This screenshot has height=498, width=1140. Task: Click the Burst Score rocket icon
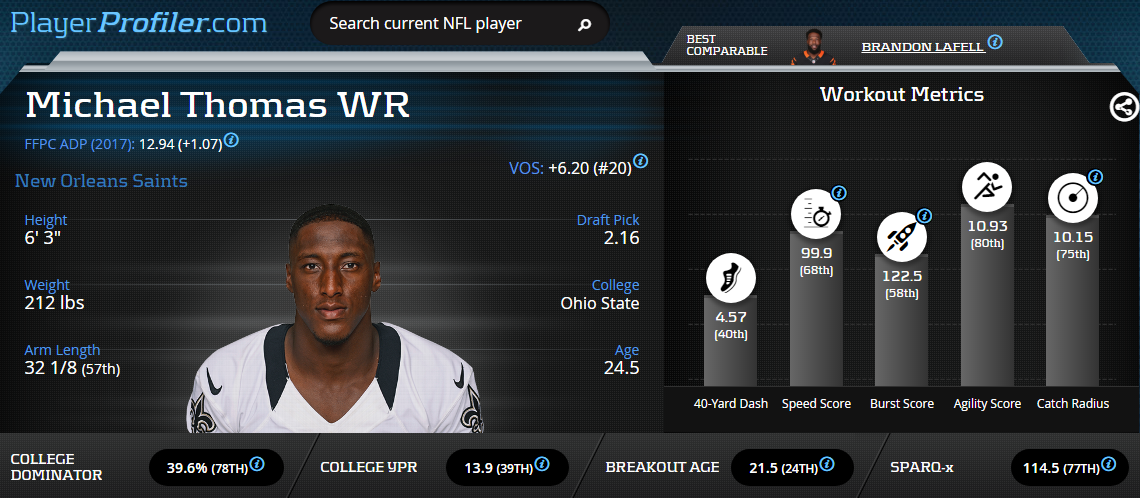coord(902,237)
